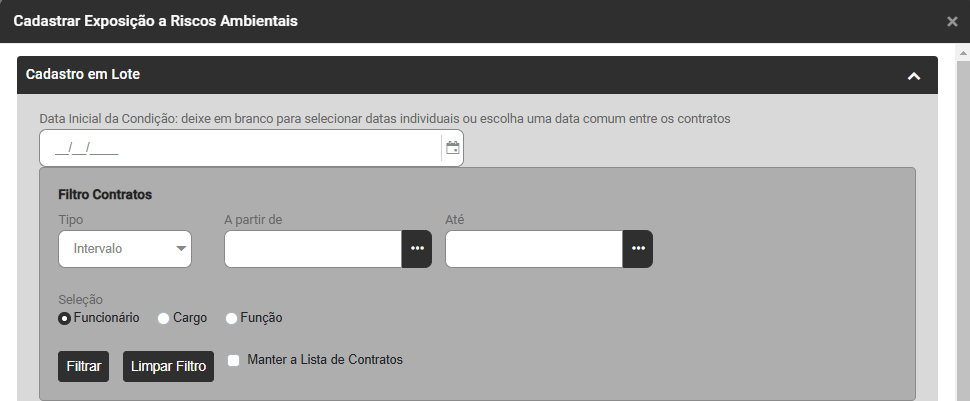Focus the Data Inicial da Condição date field
Viewport: 970px width, 401px height.
pos(240,148)
